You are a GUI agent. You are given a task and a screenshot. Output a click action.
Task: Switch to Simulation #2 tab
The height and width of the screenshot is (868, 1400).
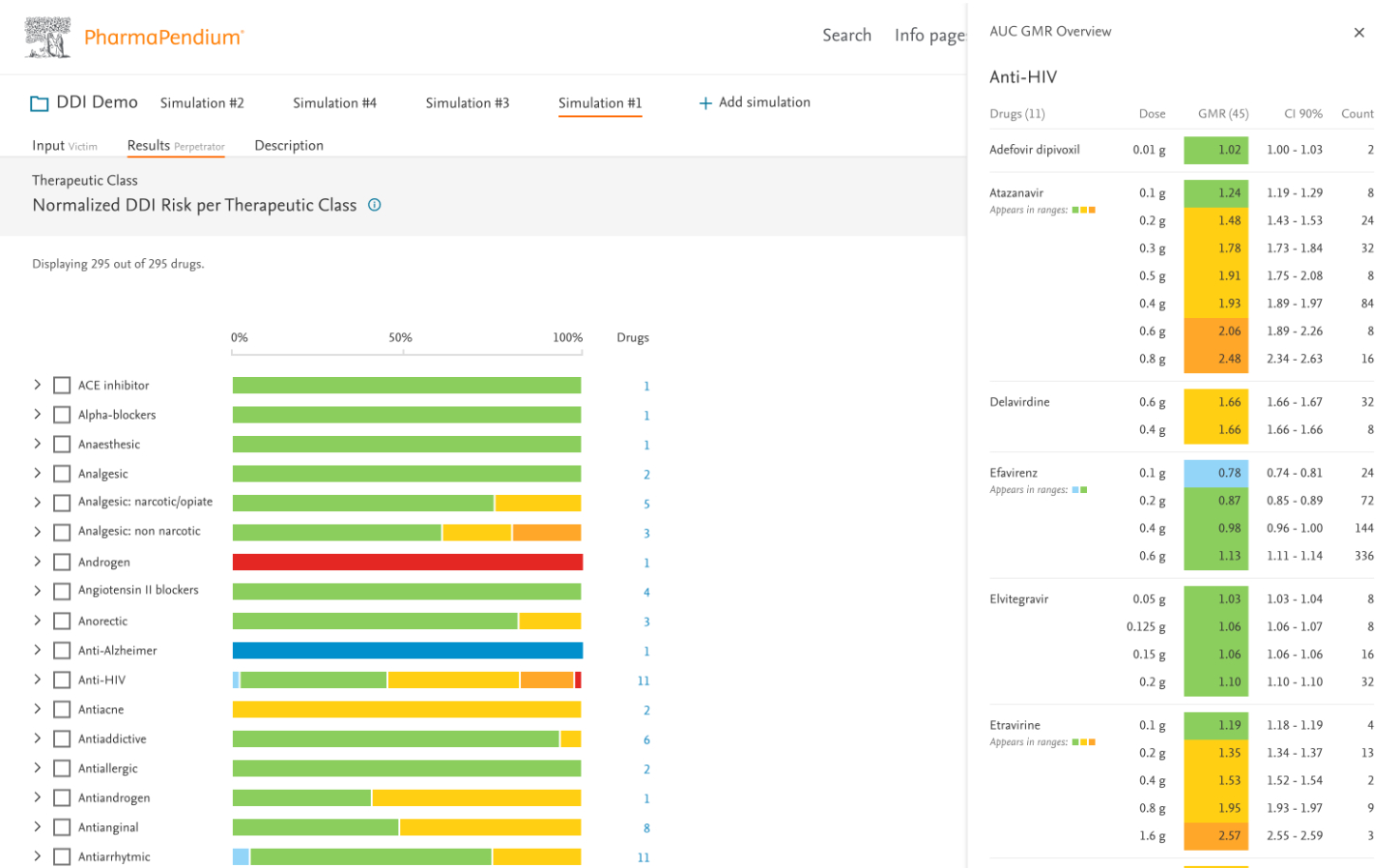coord(202,103)
